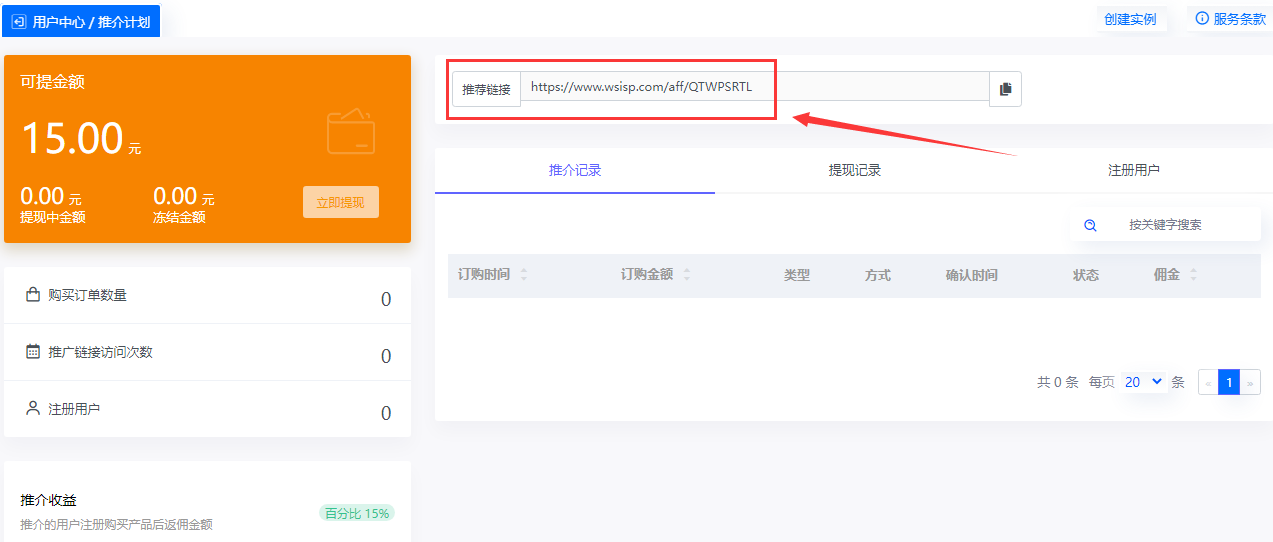Click the referral link URL field
The width and height of the screenshot is (1273, 542).
755,87
